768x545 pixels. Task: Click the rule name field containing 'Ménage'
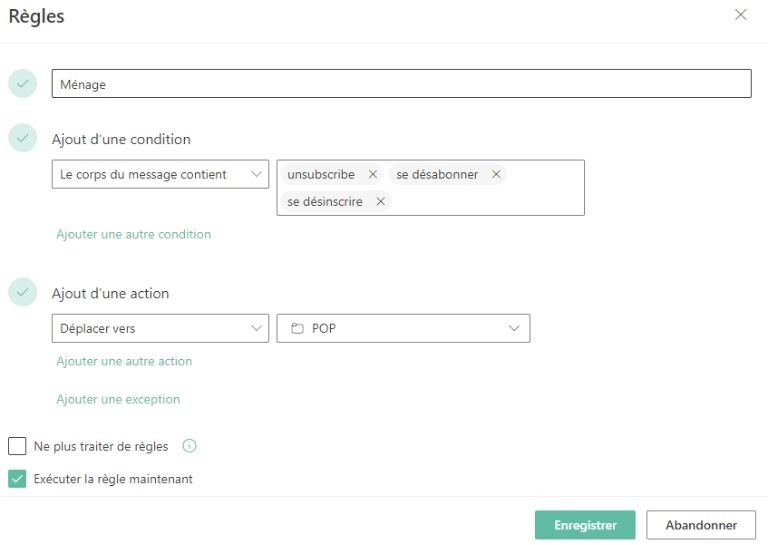tap(401, 84)
